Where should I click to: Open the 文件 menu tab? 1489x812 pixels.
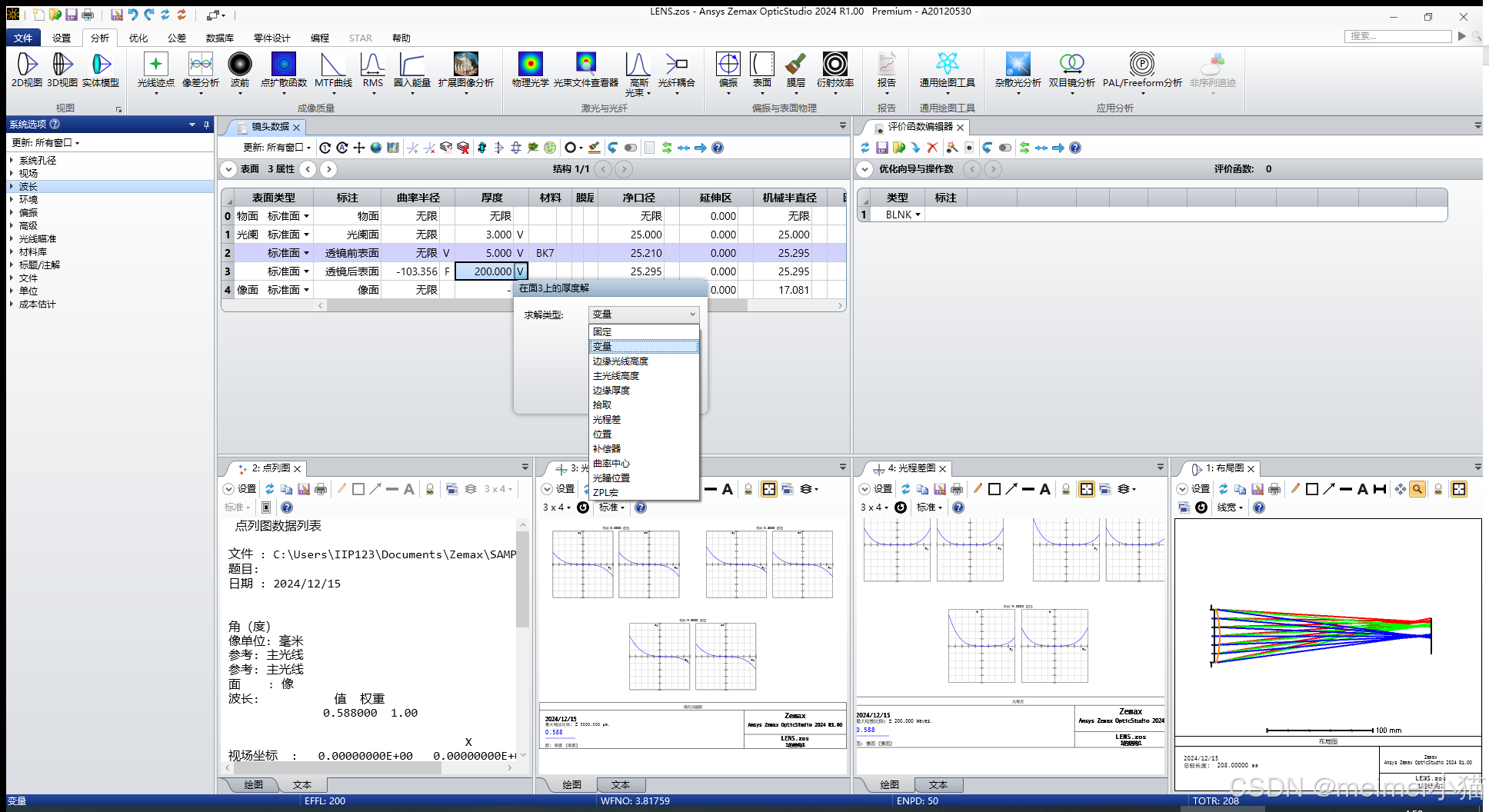pos(23,38)
